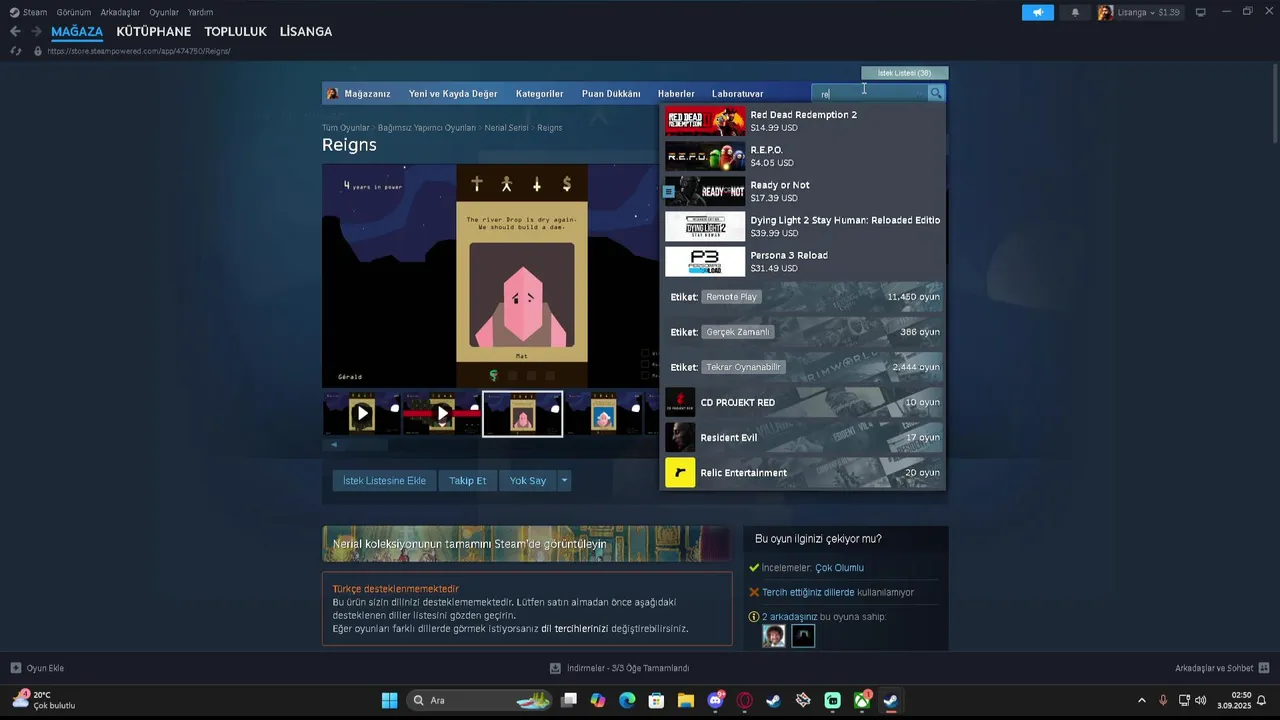Click the store search magnifier button
Viewport: 1280px width, 720px height.
936,93
